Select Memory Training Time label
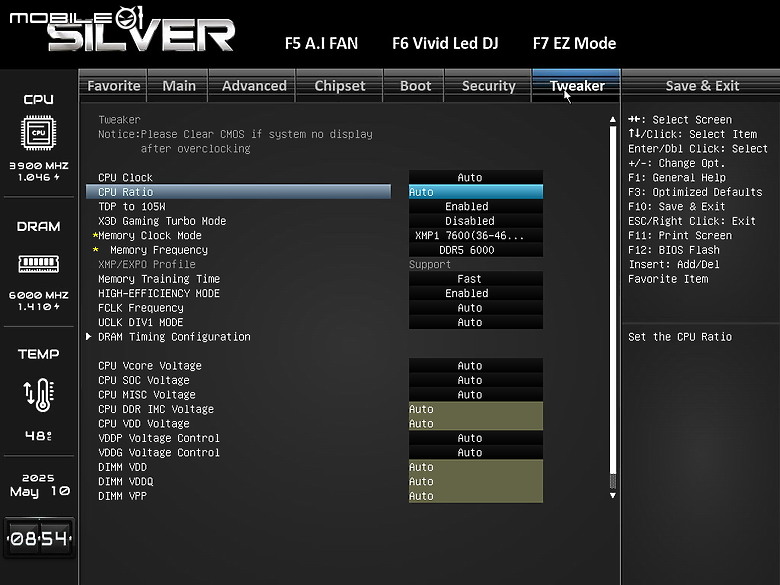780x585 pixels. click(x=159, y=279)
